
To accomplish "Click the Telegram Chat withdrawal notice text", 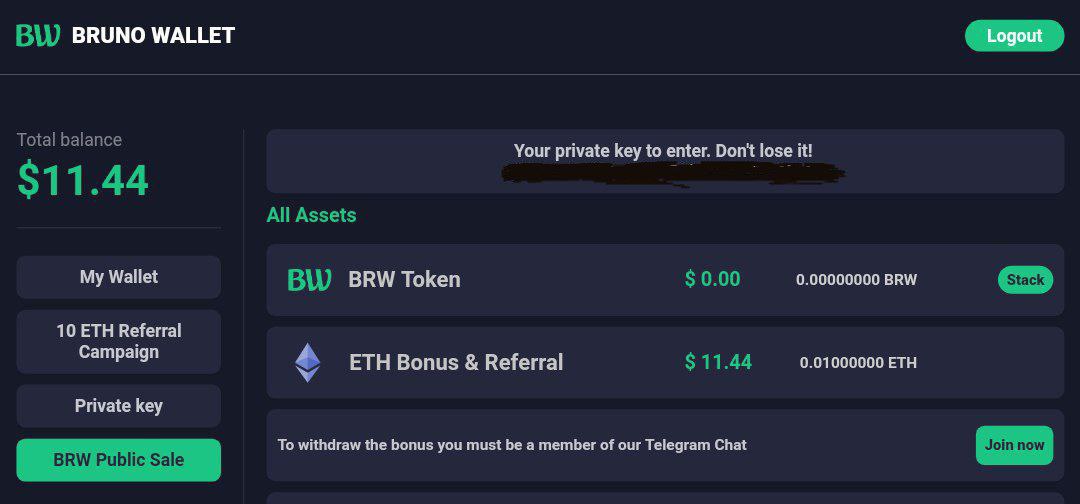I will click(x=512, y=445).
